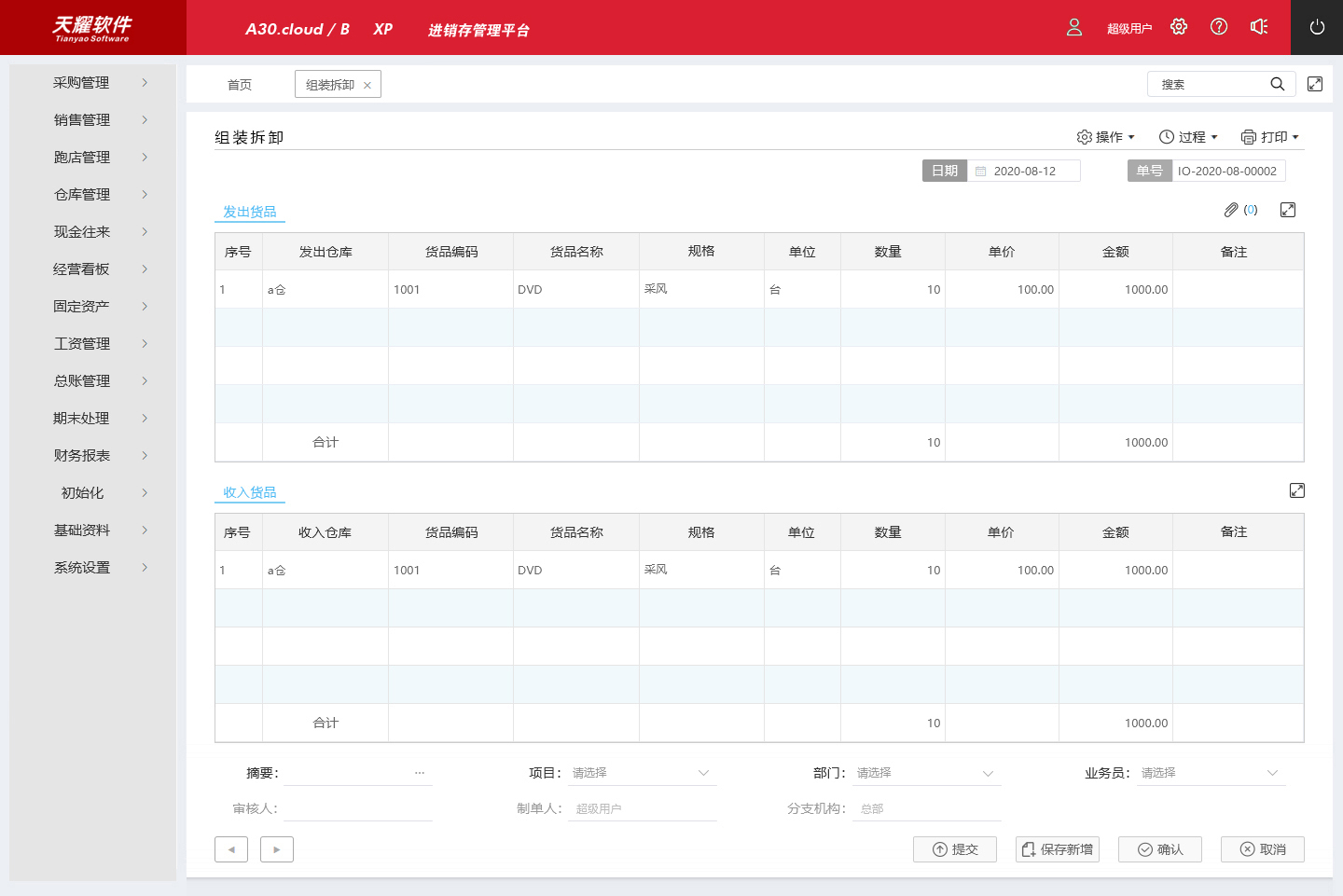Click the speaker announcement icon

point(1259,27)
